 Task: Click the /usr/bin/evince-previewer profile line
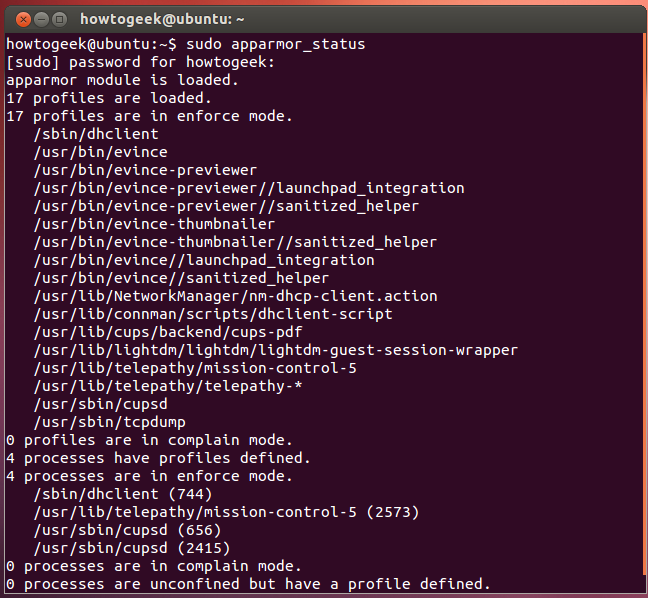[x=144, y=170]
